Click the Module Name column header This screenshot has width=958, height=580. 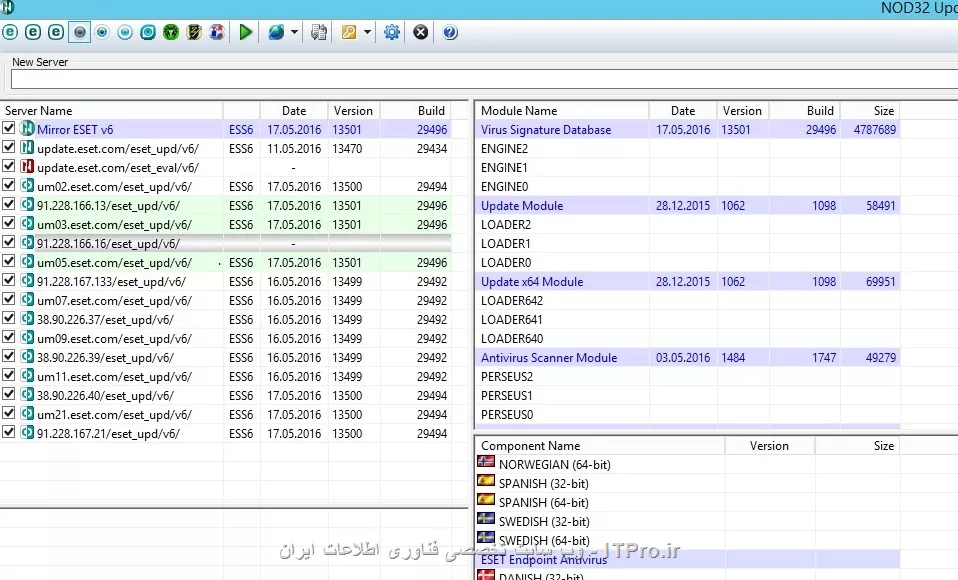(x=562, y=111)
